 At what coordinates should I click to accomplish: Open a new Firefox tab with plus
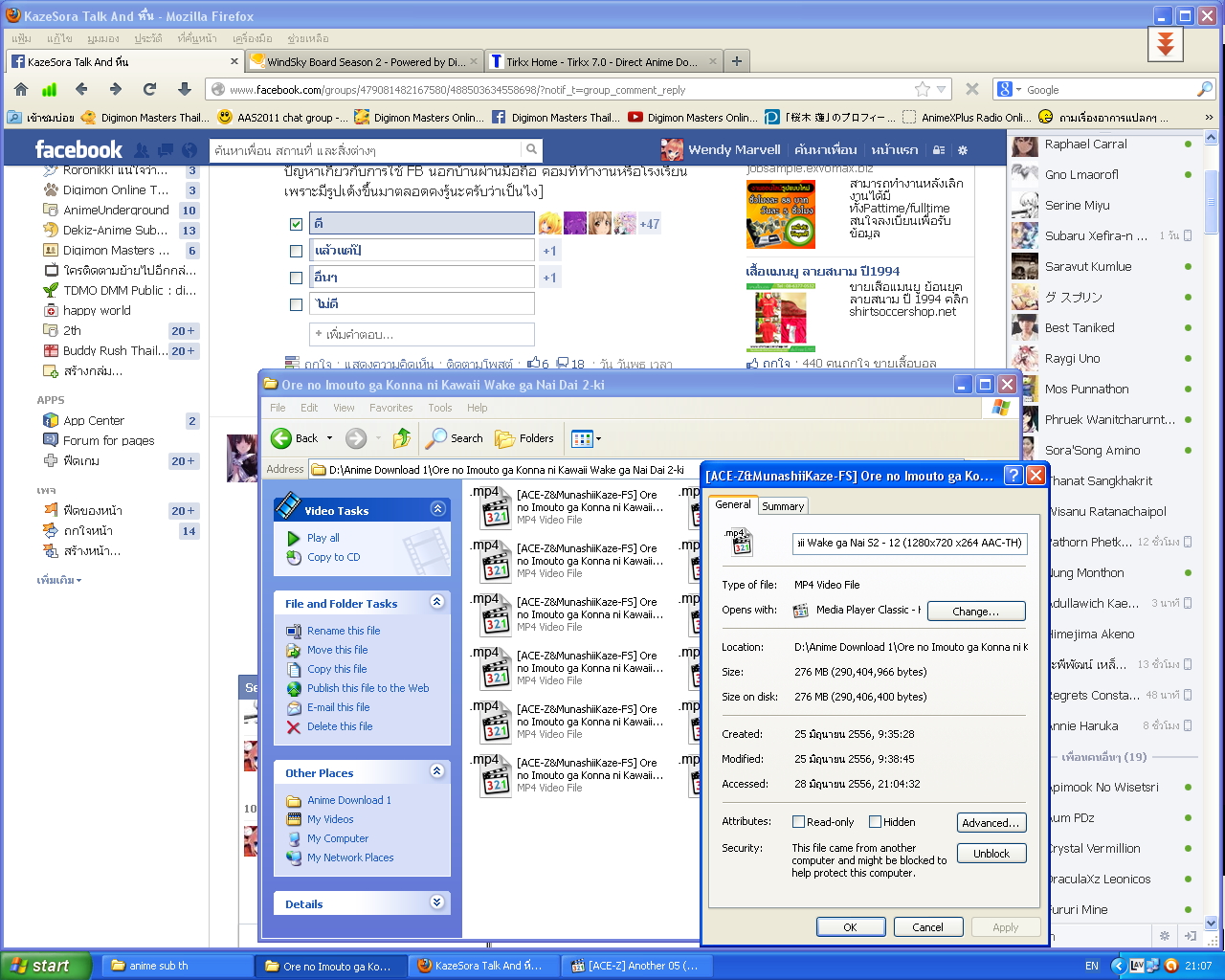click(x=737, y=61)
